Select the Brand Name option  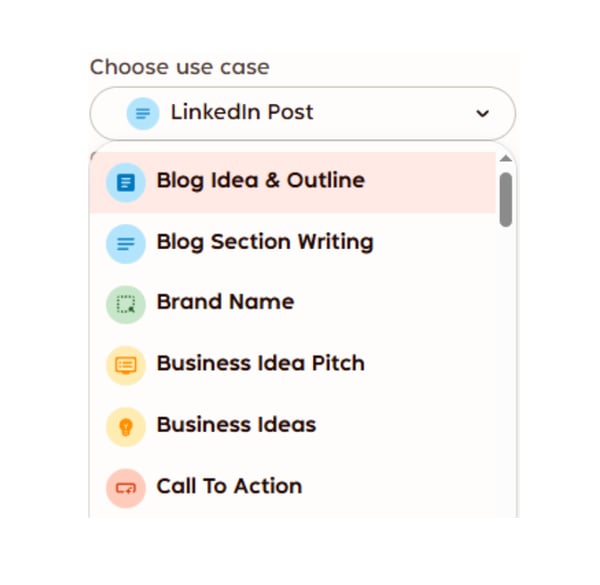(x=293, y=305)
